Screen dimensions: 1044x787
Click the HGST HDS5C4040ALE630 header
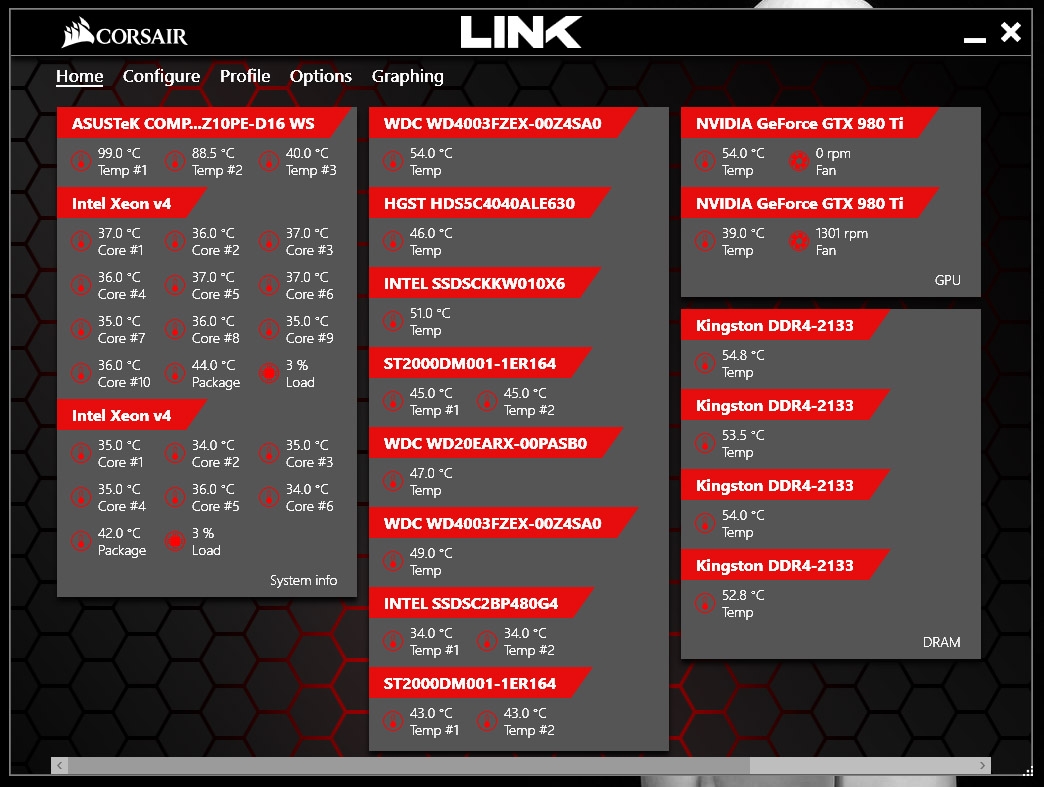489,203
